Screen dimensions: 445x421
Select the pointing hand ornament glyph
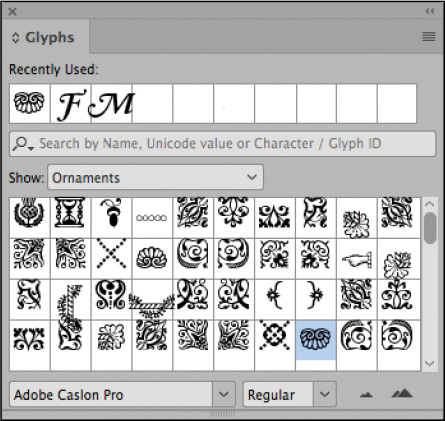[357, 259]
